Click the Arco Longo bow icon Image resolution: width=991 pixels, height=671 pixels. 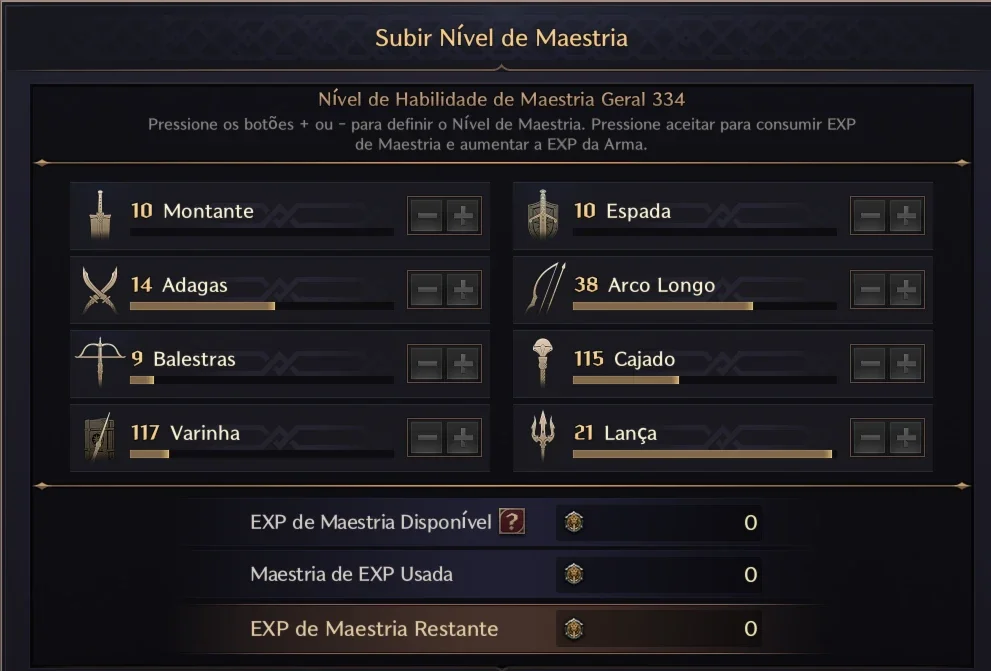coord(545,288)
